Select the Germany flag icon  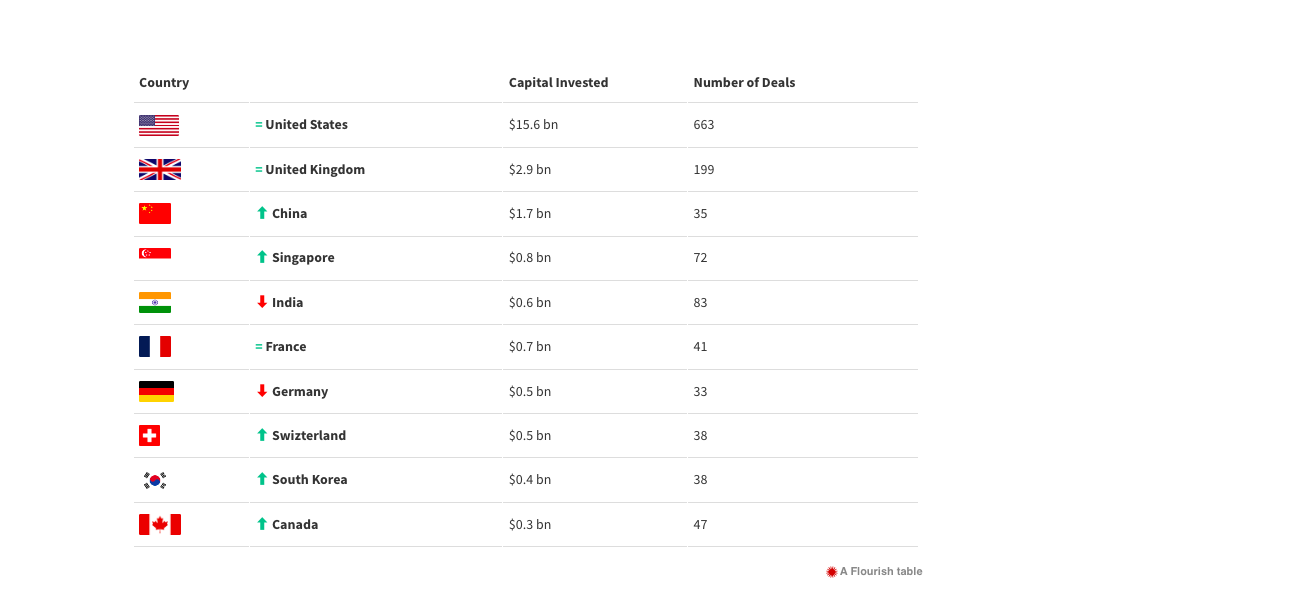tap(156, 391)
